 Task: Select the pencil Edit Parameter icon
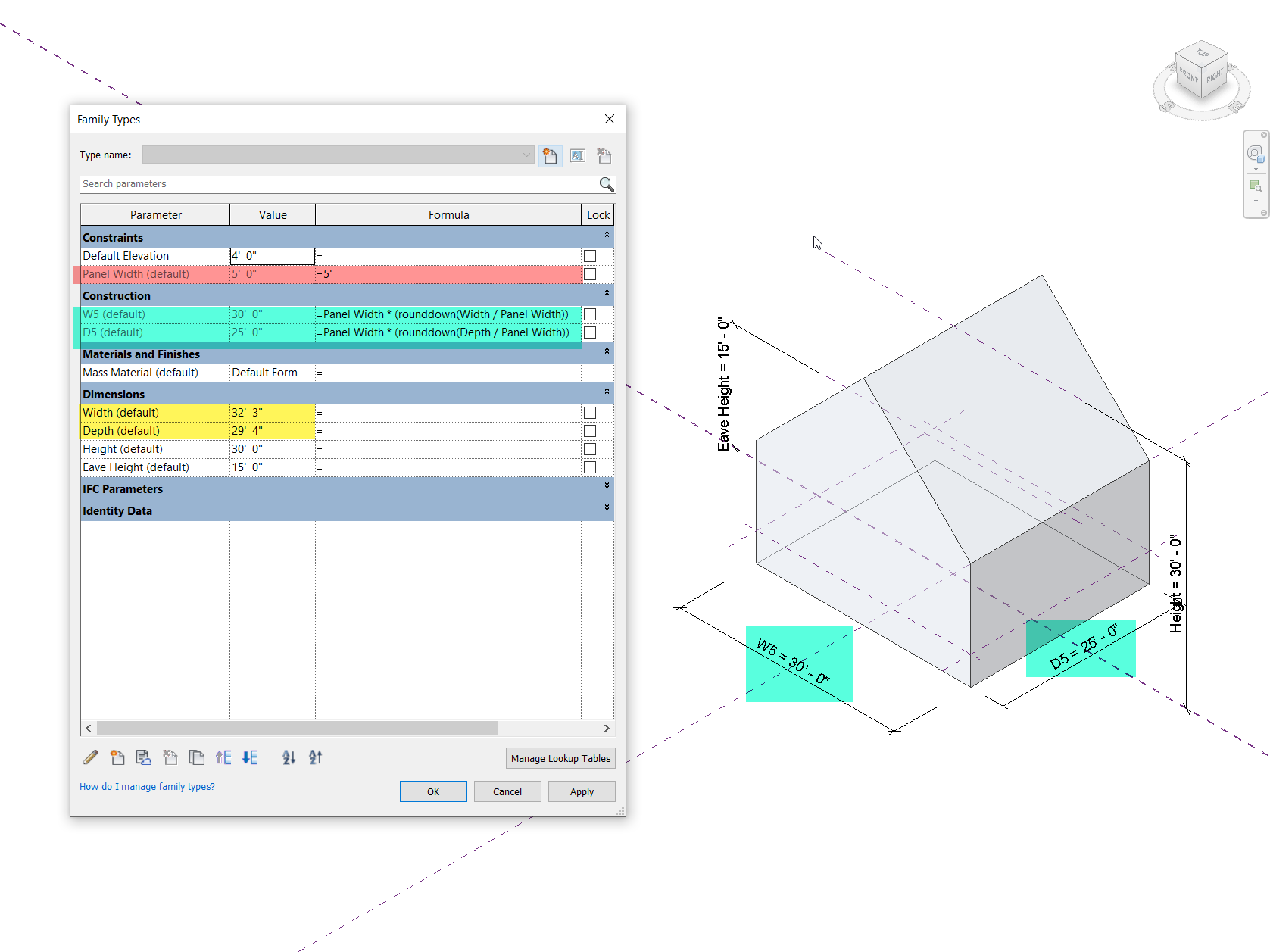90,757
